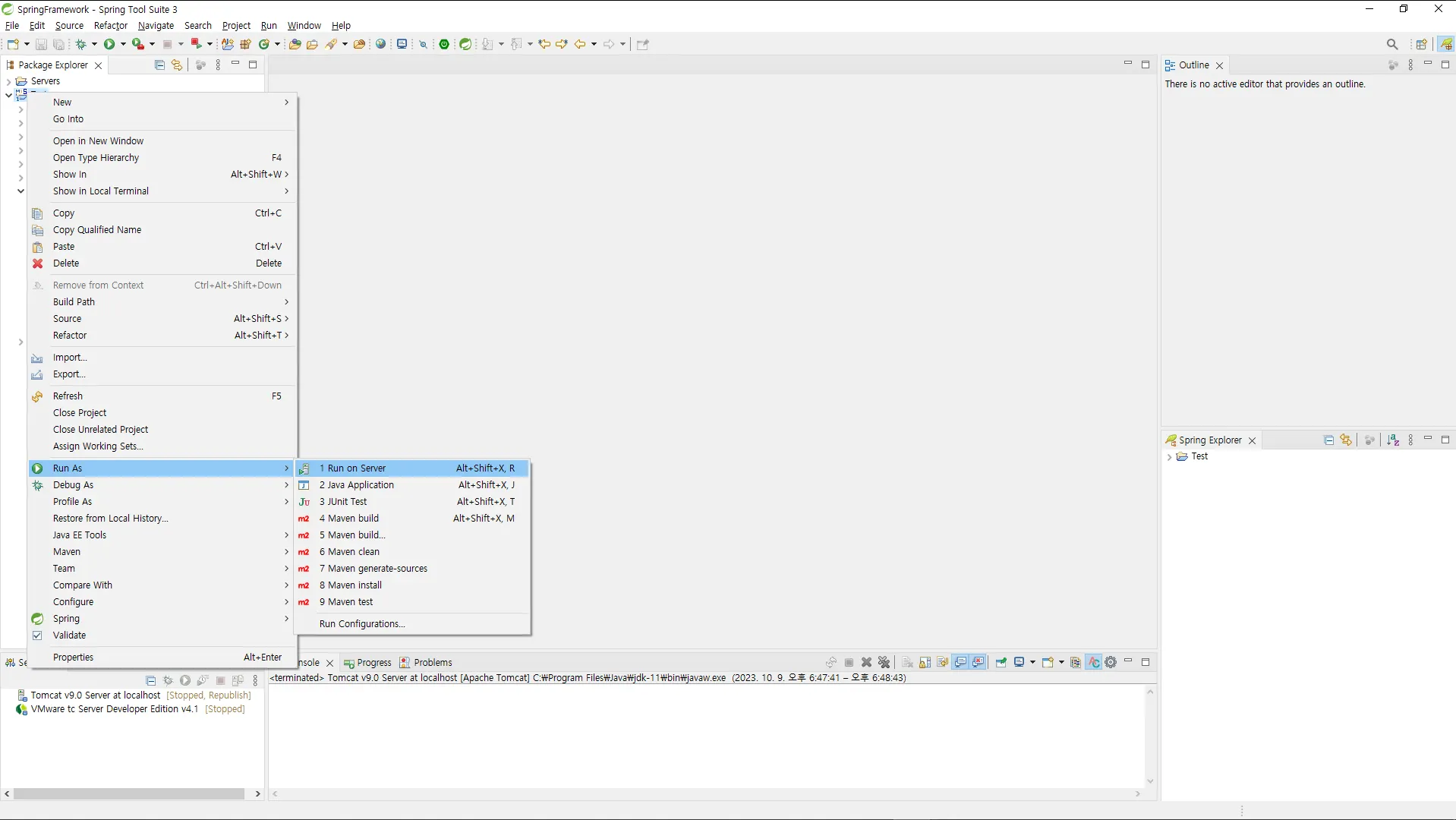Click the Debug bug icon in main toolbar
The image size is (1456, 820).
click(x=81, y=44)
